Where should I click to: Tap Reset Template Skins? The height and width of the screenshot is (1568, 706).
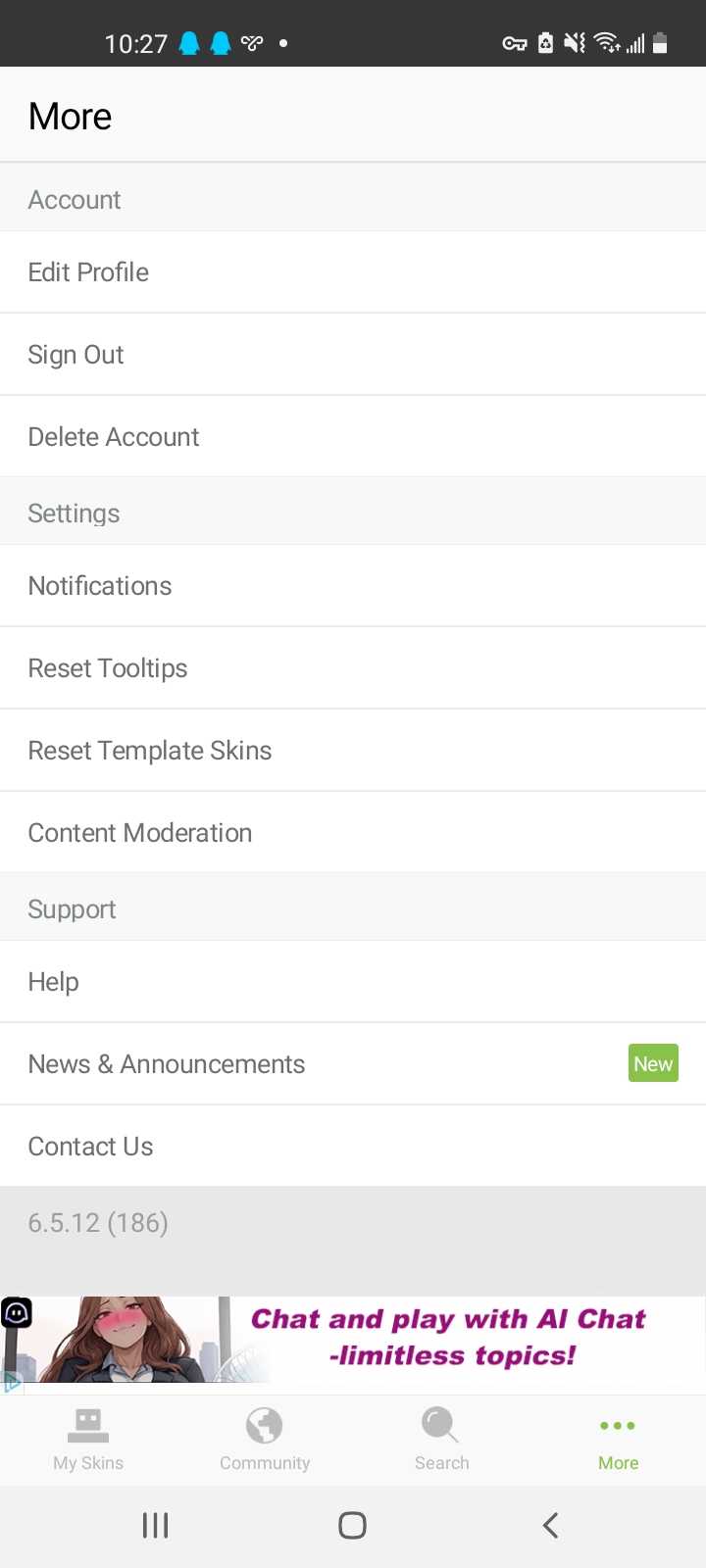(x=353, y=751)
